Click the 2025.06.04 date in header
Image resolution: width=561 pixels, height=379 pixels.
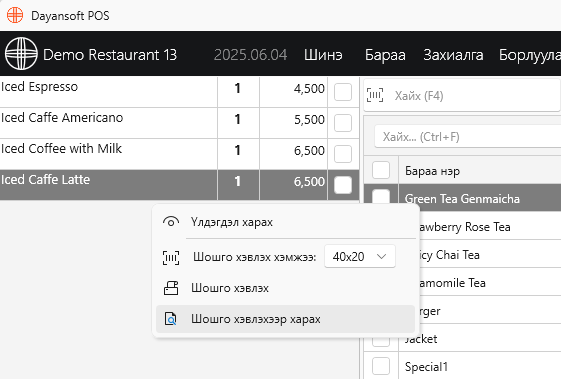pos(250,55)
